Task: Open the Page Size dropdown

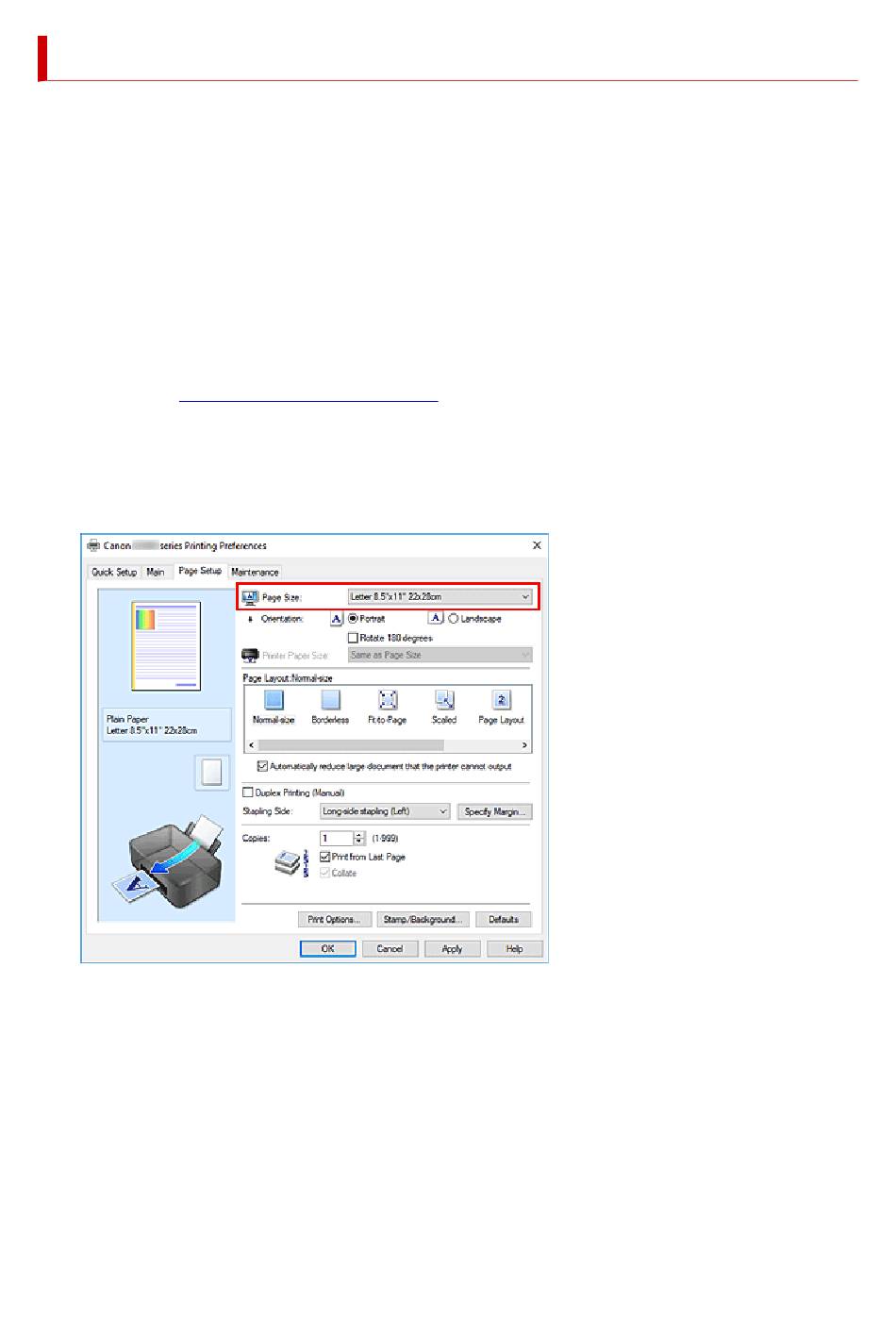Action: 440,596
